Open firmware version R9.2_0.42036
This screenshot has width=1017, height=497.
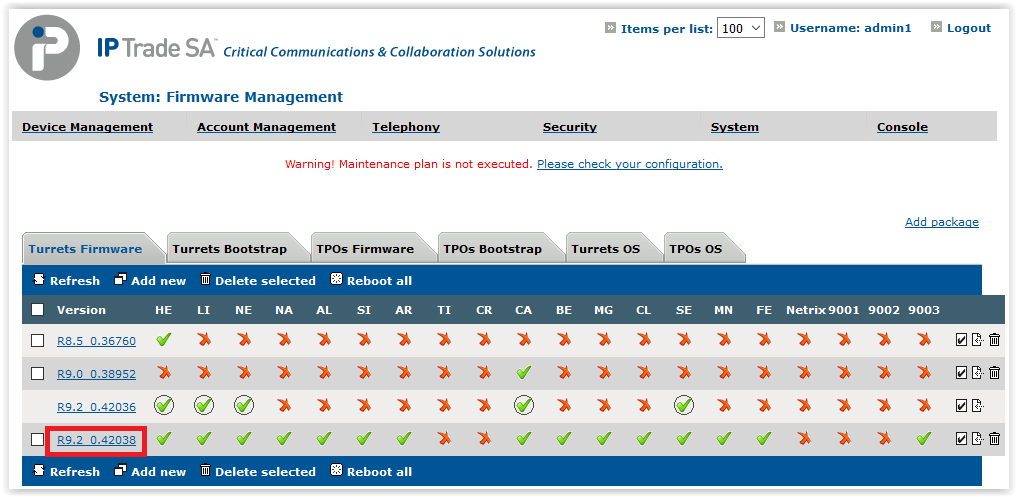pos(97,407)
